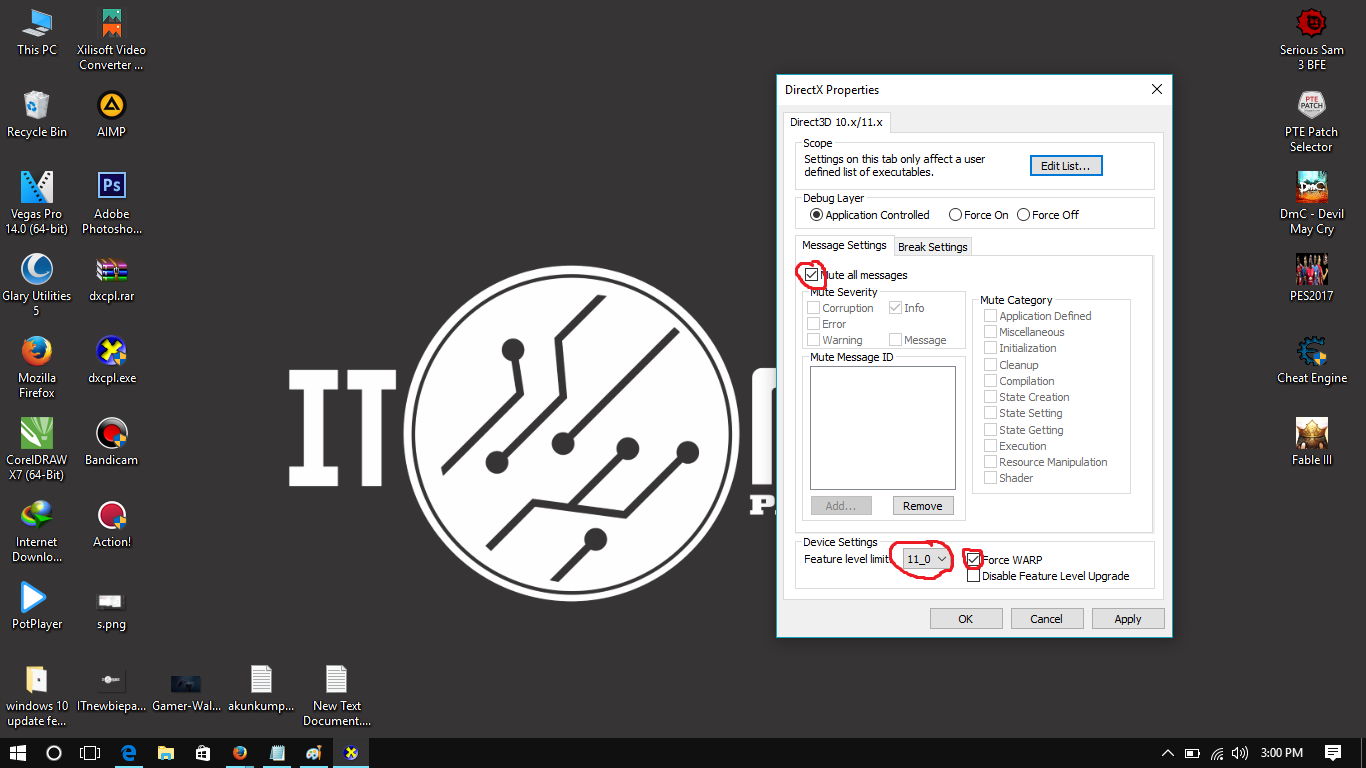Uncheck the Mute all messages option
The height and width of the screenshot is (768, 1366).
click(812, 275)
